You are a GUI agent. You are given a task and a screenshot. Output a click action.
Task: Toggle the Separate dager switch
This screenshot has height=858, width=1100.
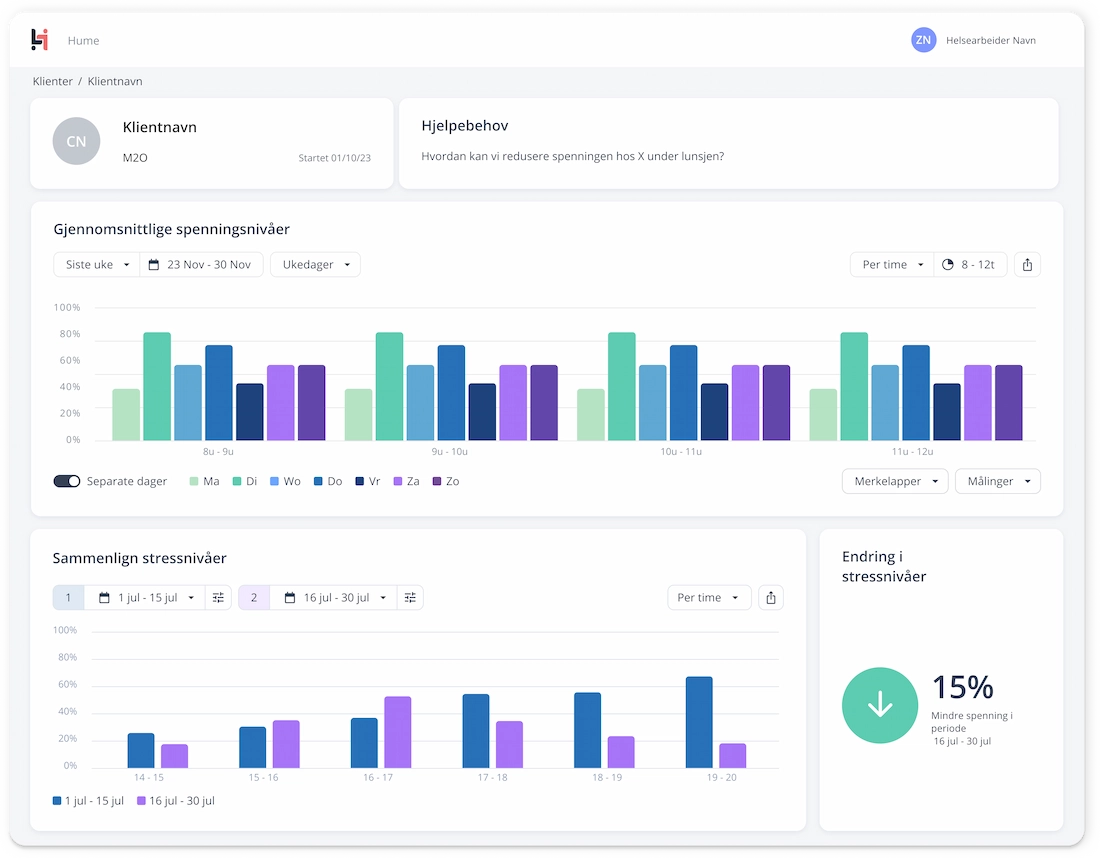coord(66,481)
